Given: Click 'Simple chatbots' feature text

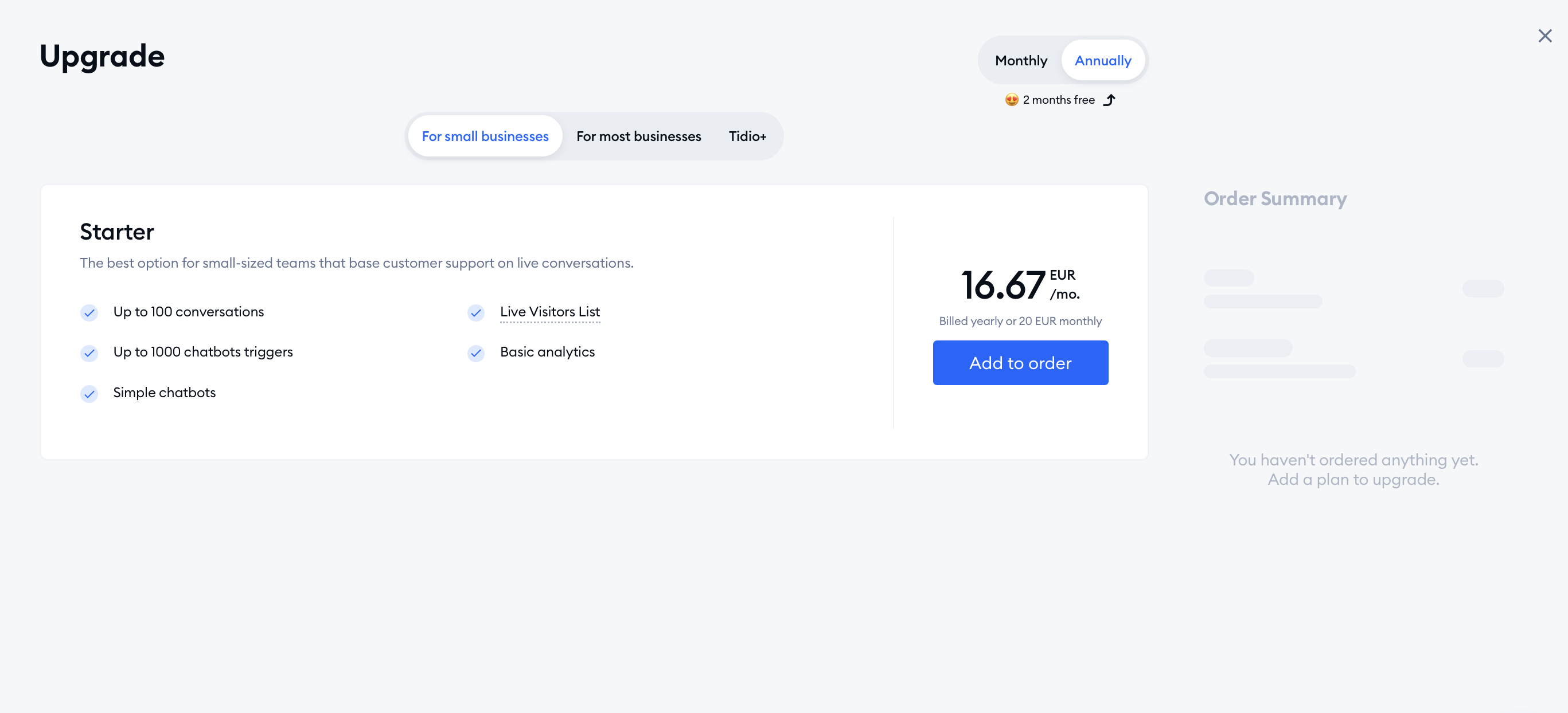Looking at the screenshot, I should click(x=165, y=393).
